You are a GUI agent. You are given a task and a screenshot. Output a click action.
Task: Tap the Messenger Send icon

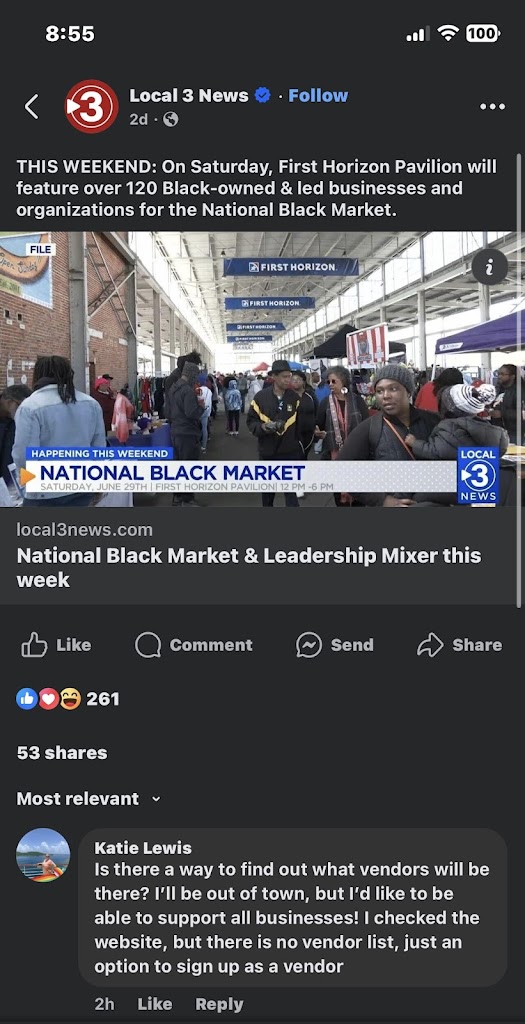[x=308, y=645]
